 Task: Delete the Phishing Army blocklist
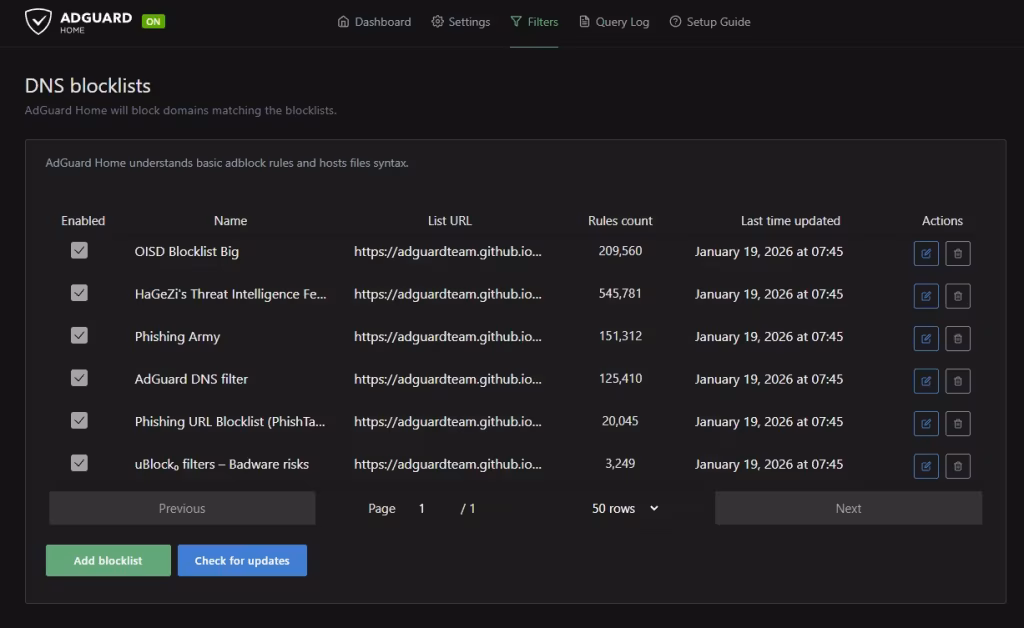coord(957,338)
